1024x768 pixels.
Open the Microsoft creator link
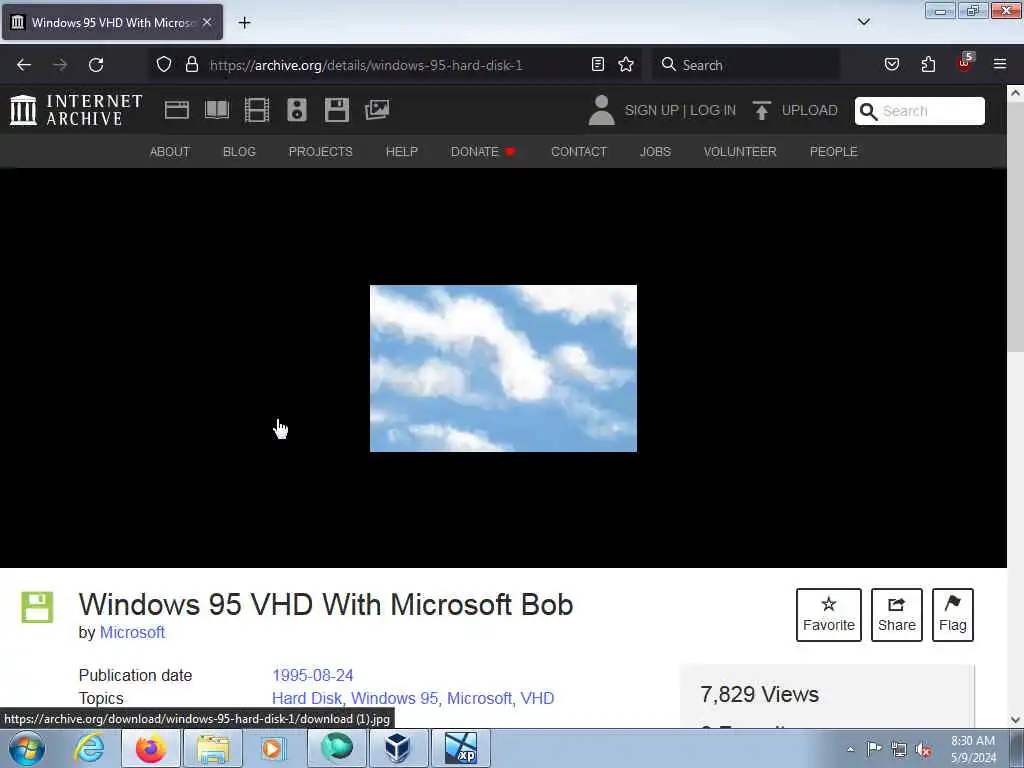click(132, 632)
